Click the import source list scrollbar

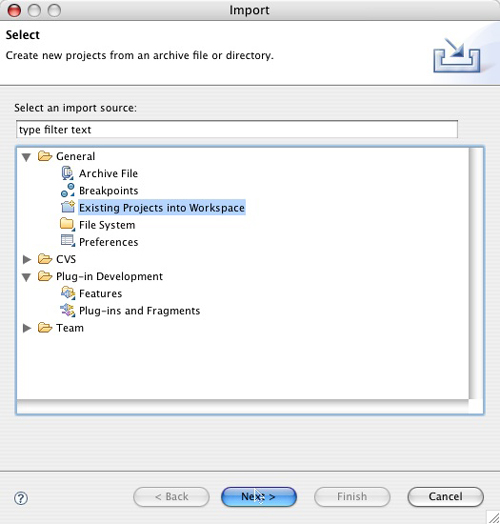[x=476, y=273]
